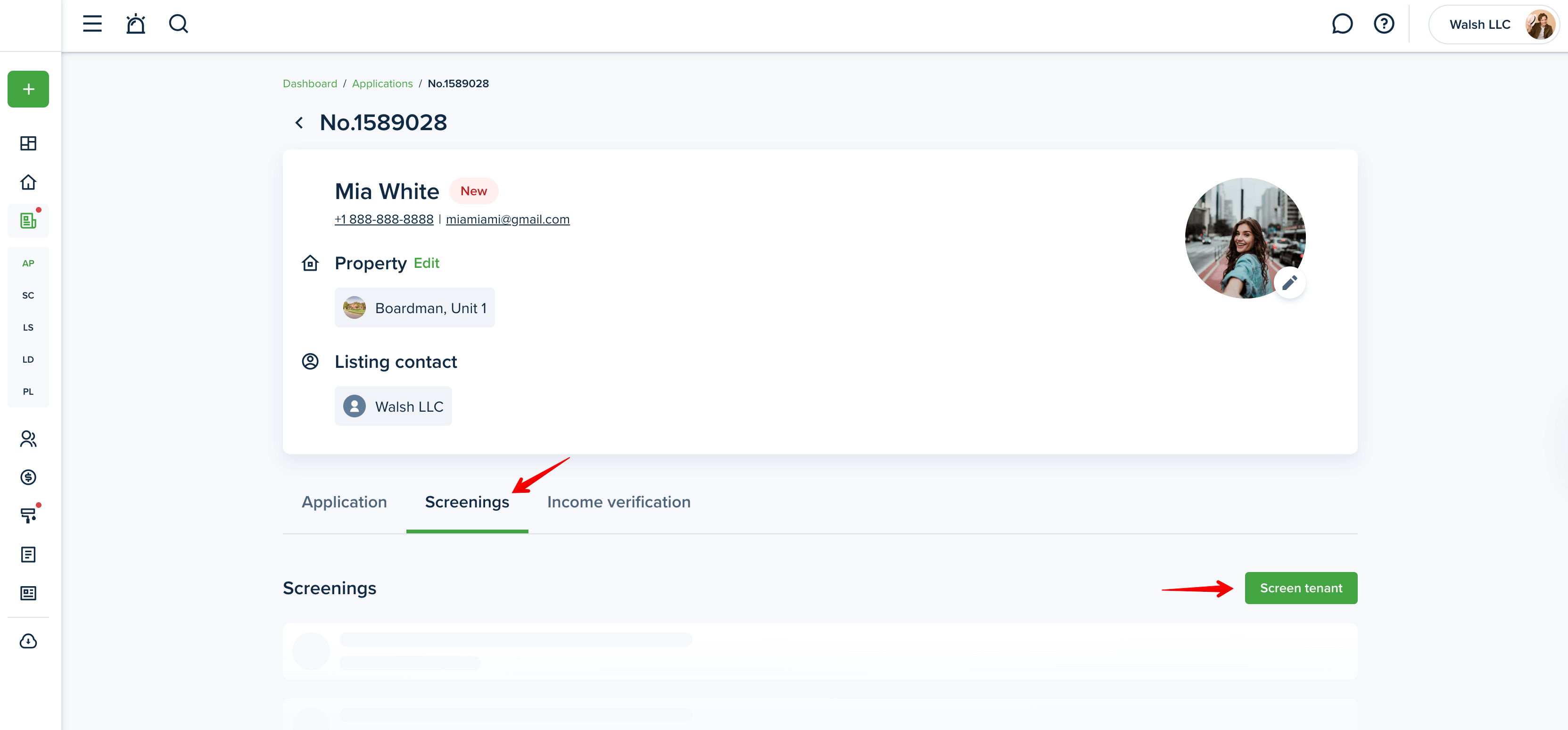Open the hamburger menu icon
Viewport: 1568px width, 730px height.
point(92,24)
